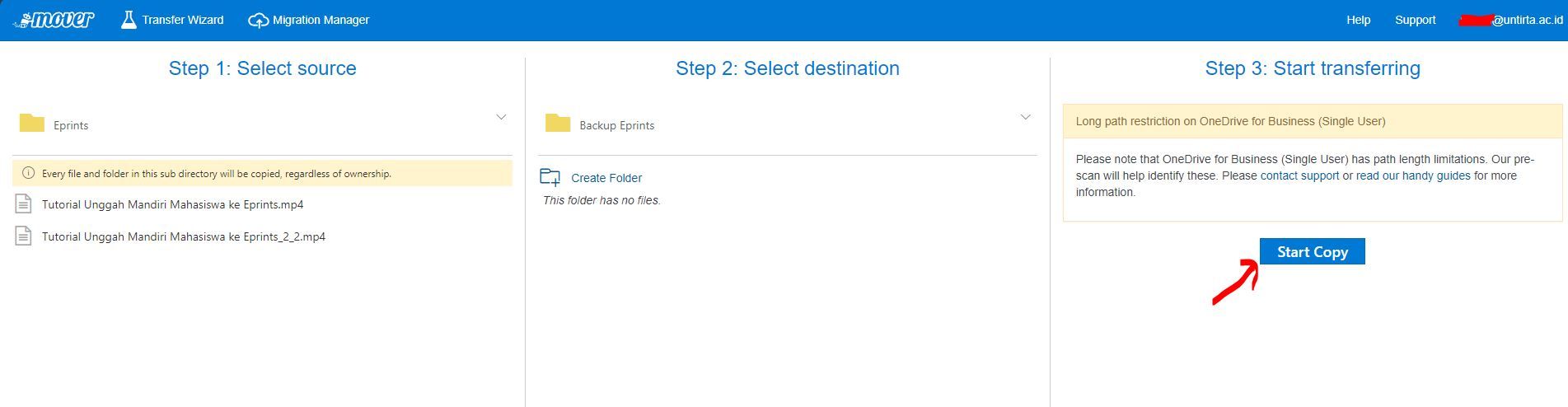The image size is (1568, 407).
Task: Click the Eprints source folder icon
Action: click(32, 124)
